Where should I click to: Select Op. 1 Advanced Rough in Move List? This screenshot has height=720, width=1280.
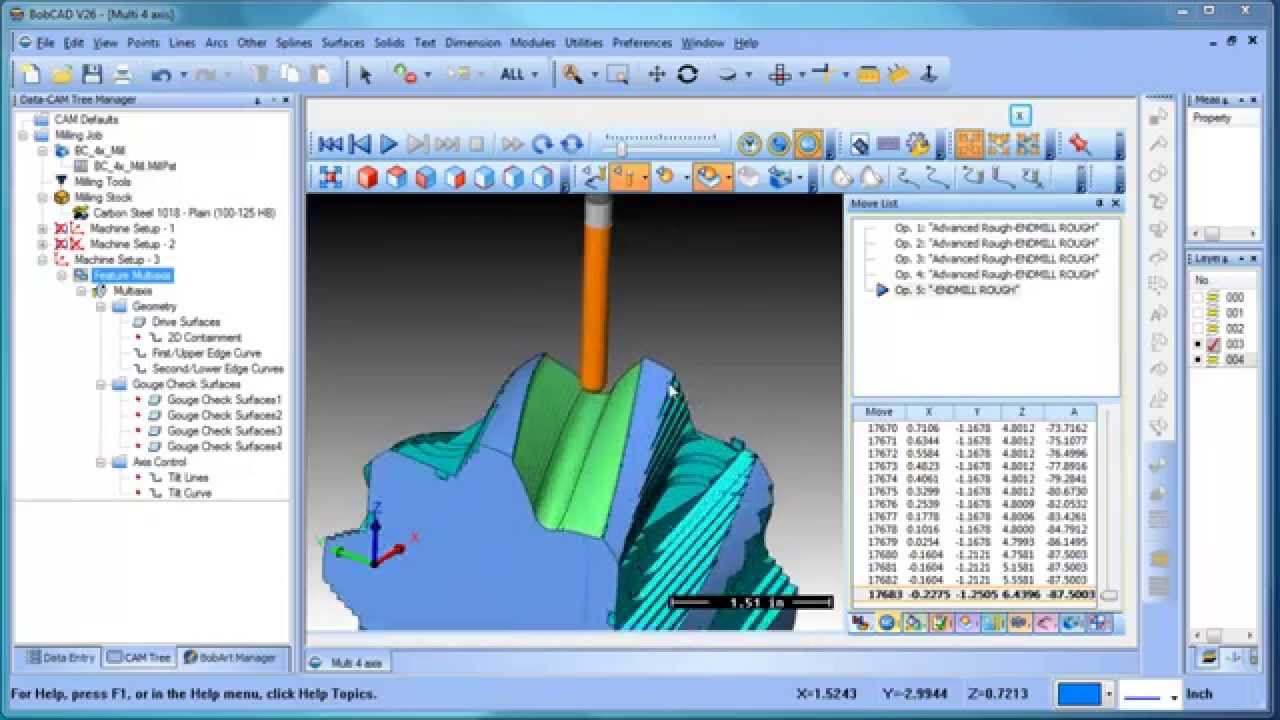pyautogui.click(x=996, y=228)
